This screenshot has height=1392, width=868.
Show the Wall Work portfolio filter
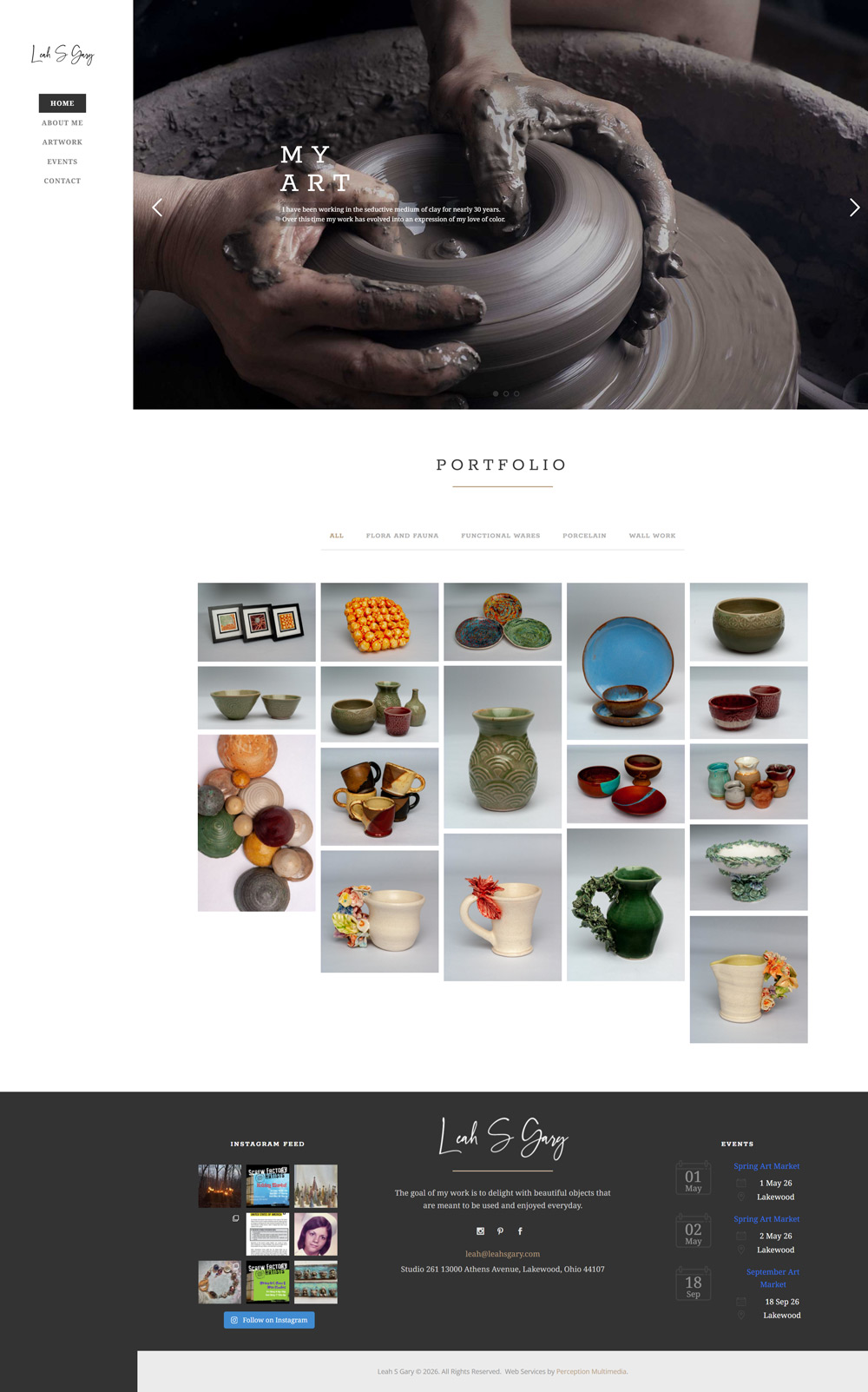[x=652, y=536]
